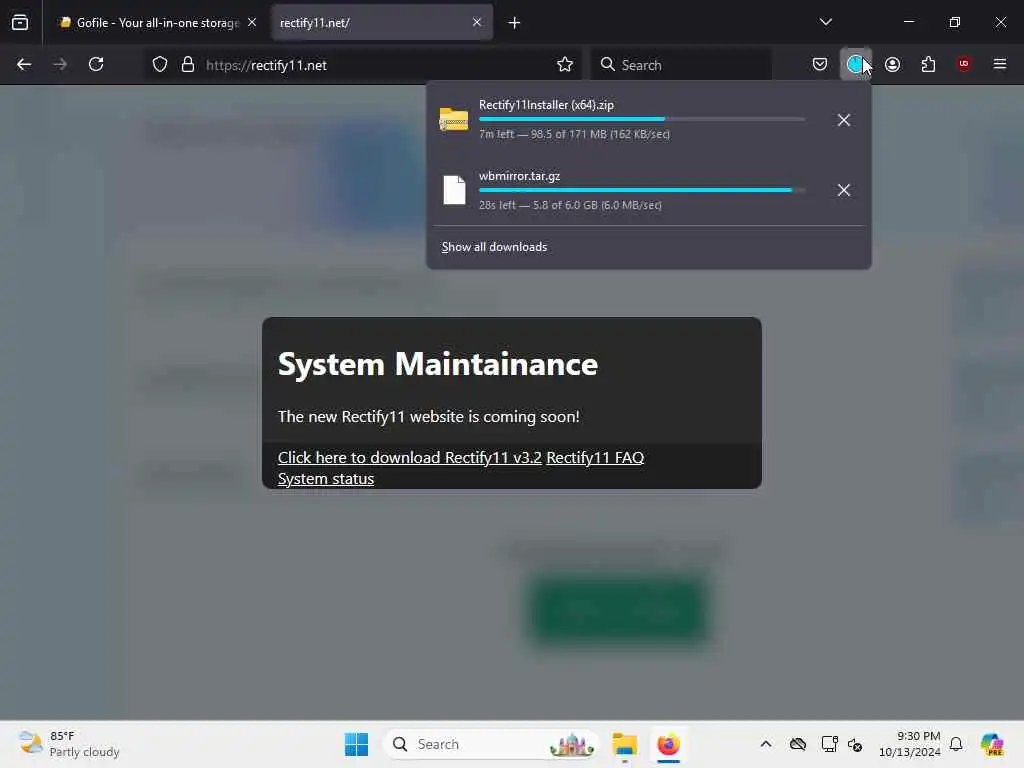Click the taskbar Search box
The height and width of the screenshot is (768, 1024).
(x=490, y=744)
